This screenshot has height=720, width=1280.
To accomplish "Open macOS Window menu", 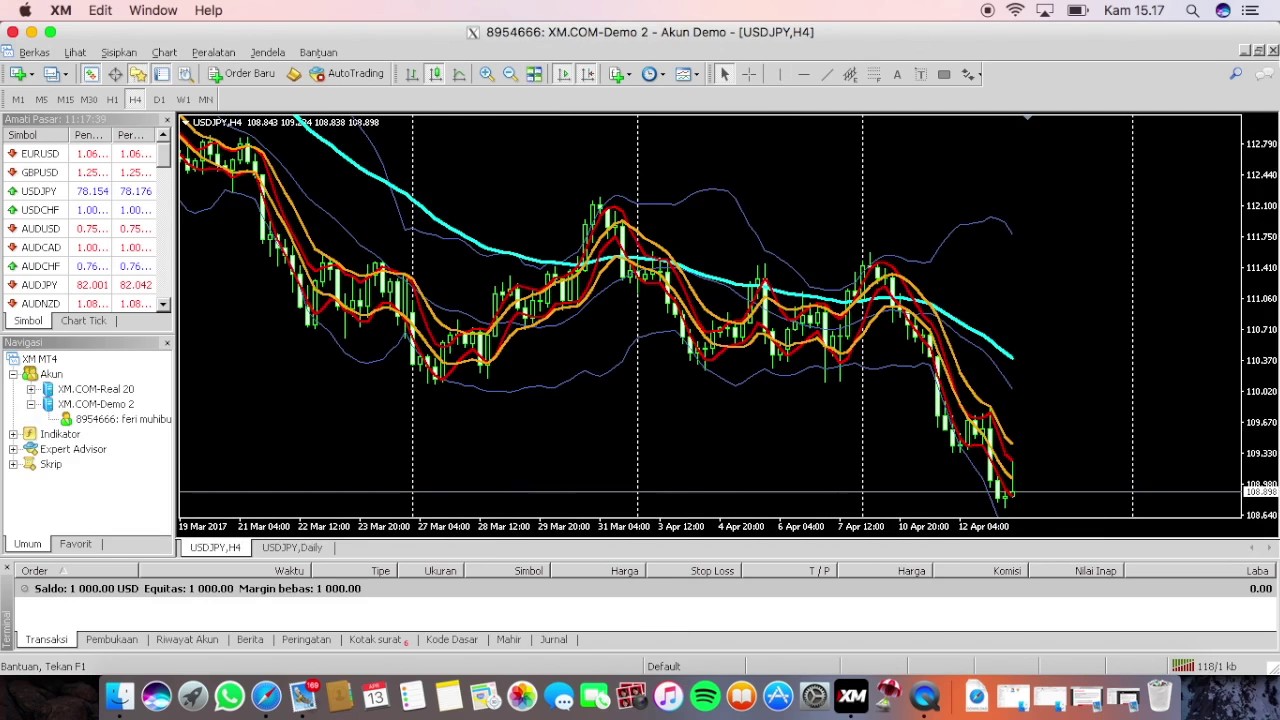I will pos(153,10).
